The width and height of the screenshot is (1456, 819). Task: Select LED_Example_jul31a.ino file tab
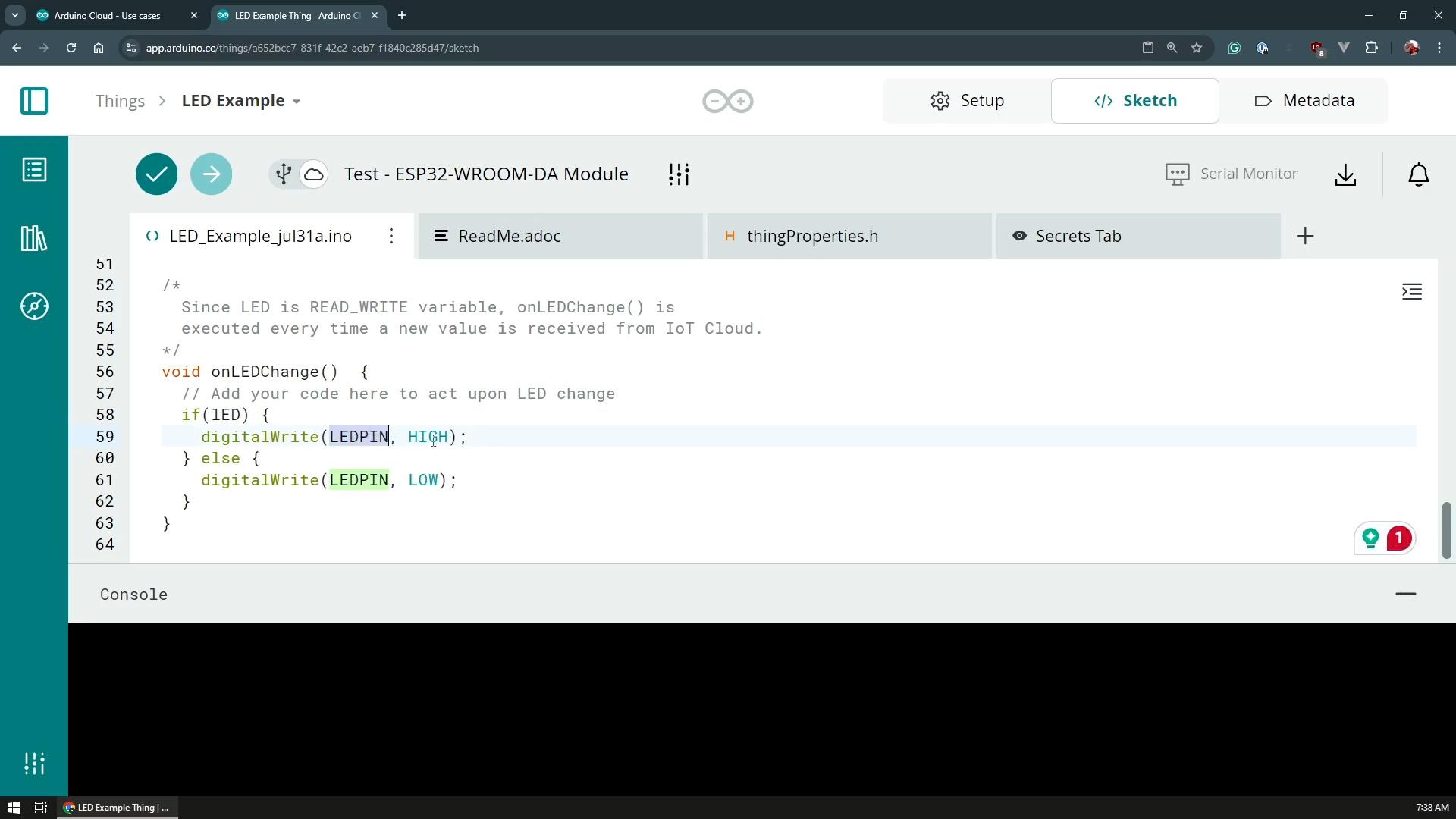(x=261, y=235)
